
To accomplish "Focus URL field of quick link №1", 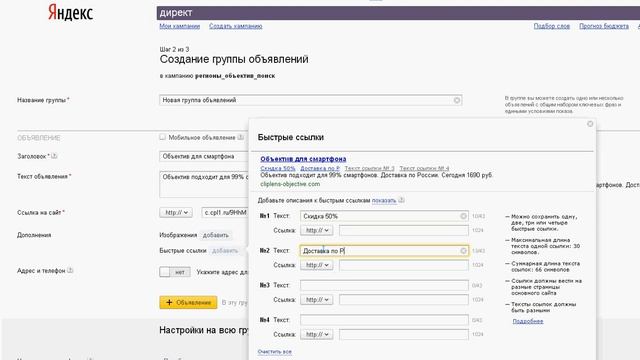I will pyautogui.click(x=404, y=230).
